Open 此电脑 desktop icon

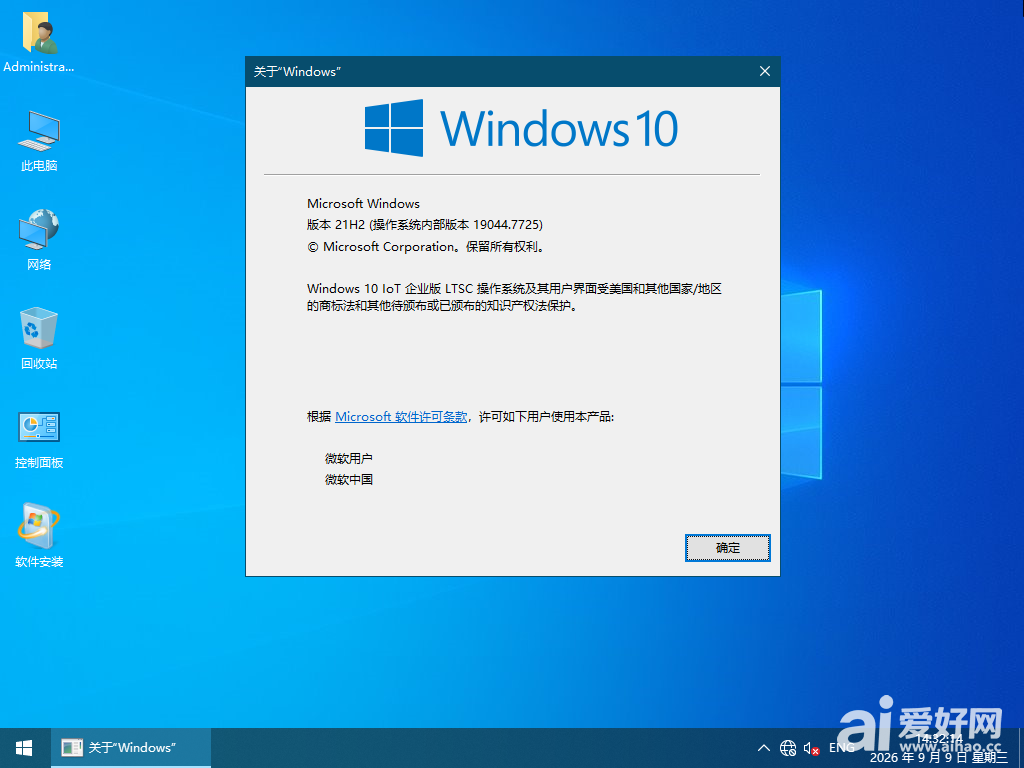(39, 141)
